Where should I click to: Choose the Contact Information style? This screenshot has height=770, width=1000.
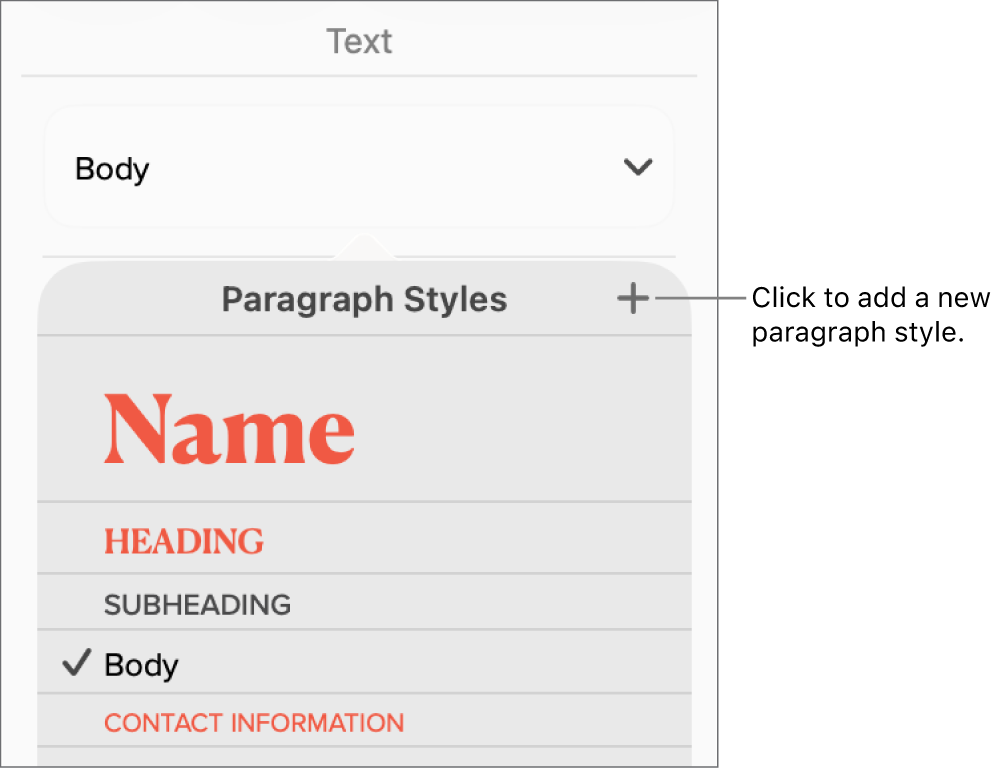pyautogui.click(x=253, y=722)
